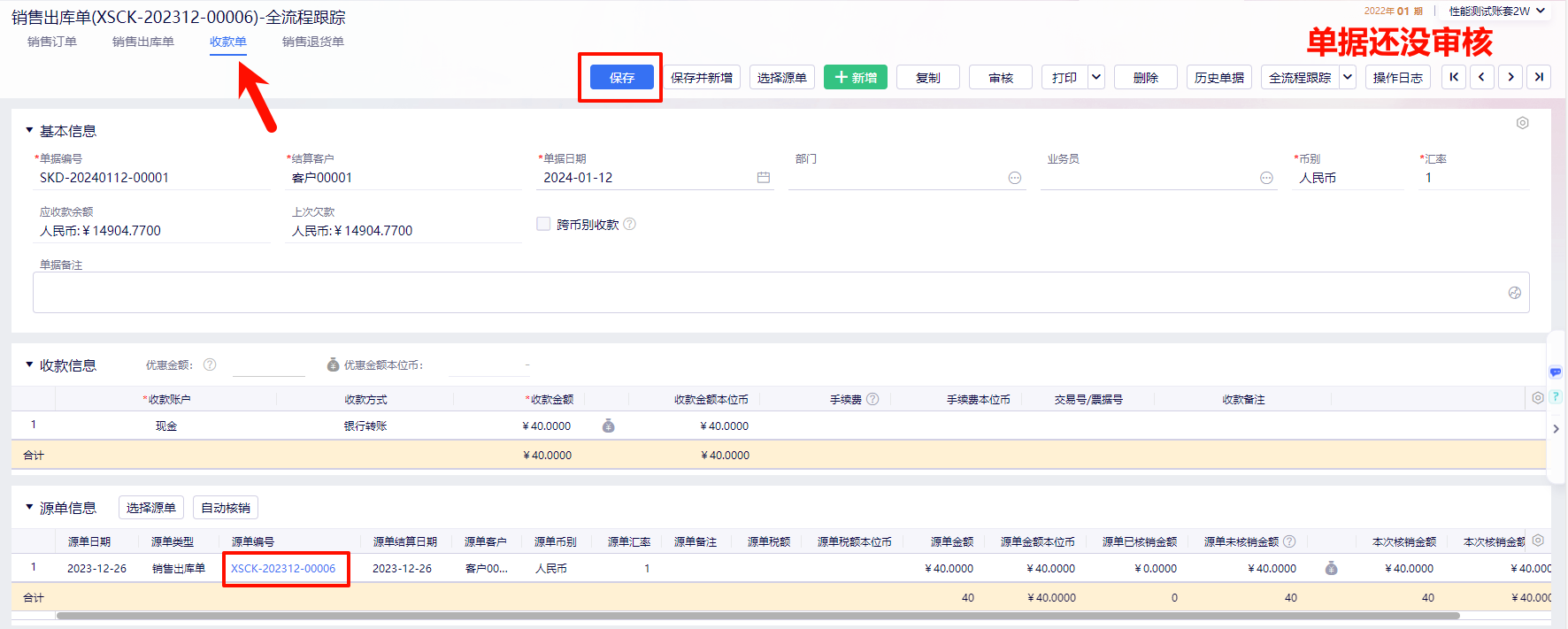Click the 结算客户 field 客户00001
Image resolution: width=1568 pixels, height=629 pixels.
click(404, 178)
